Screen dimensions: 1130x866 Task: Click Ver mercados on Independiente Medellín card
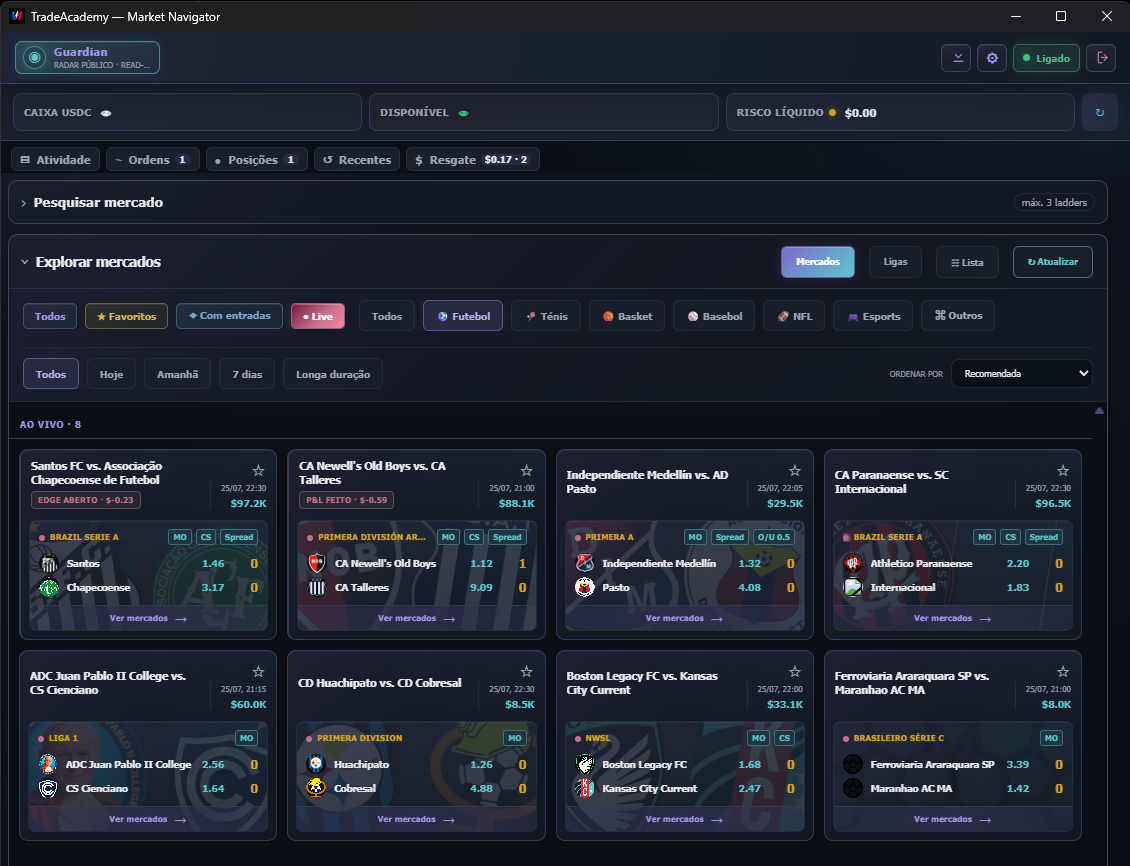[x=684, y=618]
